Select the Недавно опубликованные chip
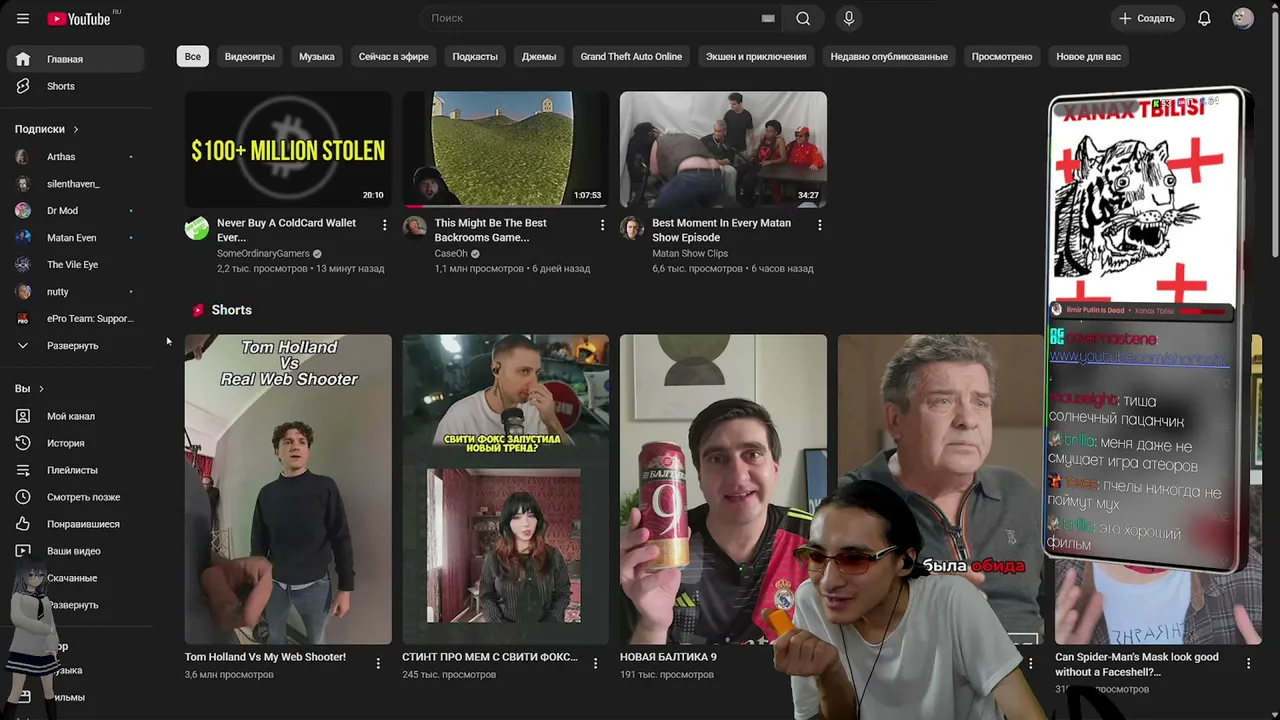Viewport: 1280px width, 720px height. tap(889, 57)
